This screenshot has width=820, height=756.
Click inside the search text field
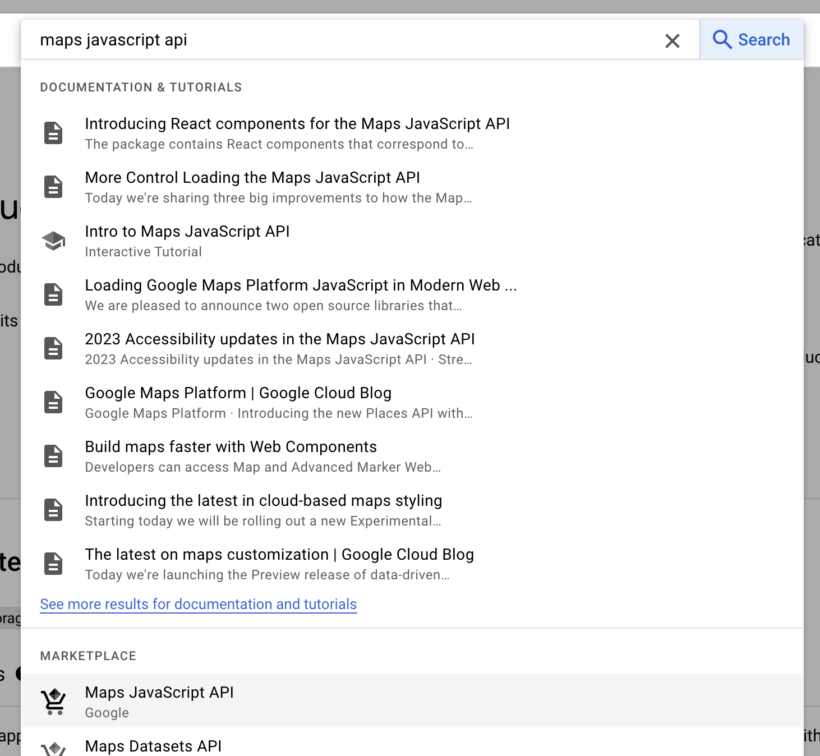pos(340,41)
